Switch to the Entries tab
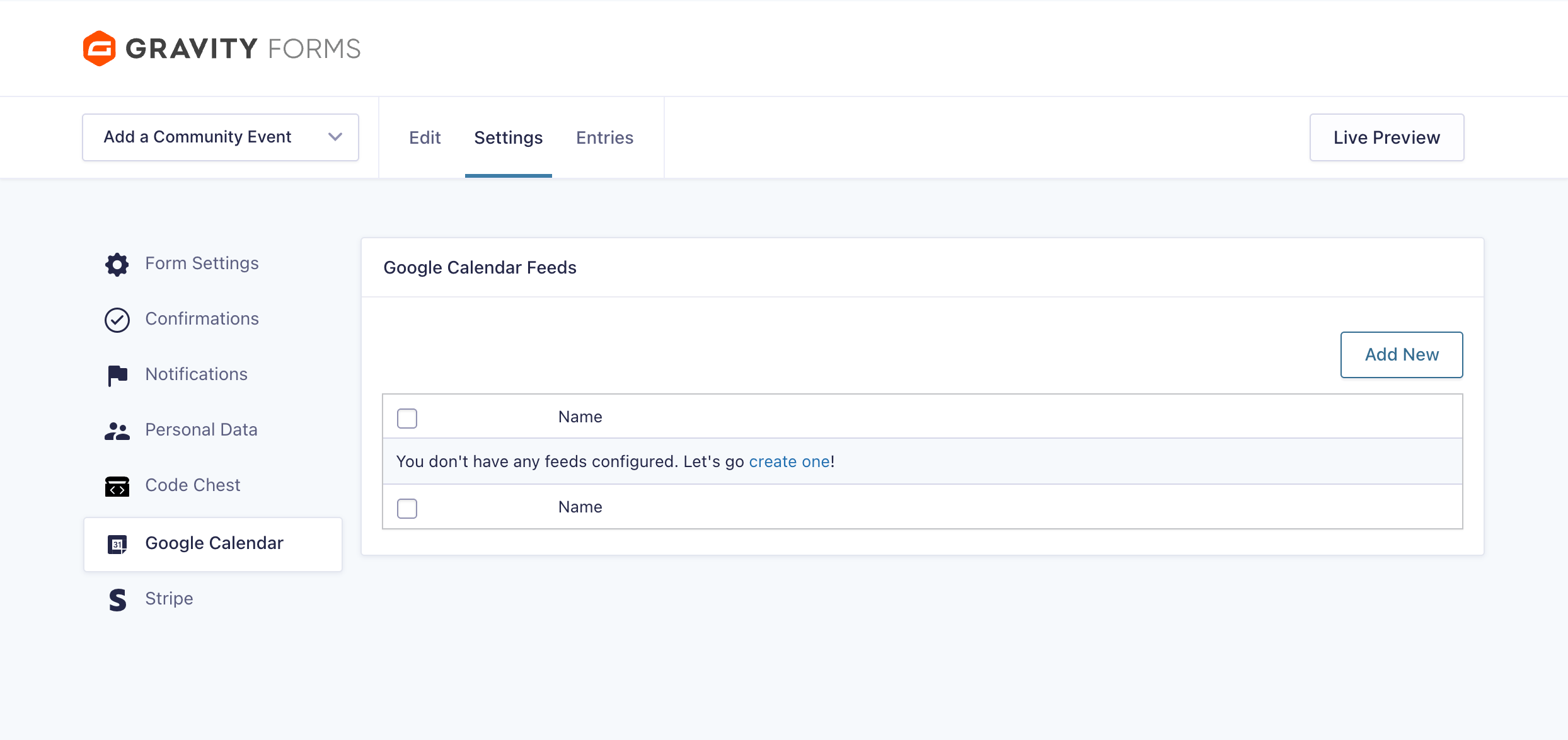 604,137
